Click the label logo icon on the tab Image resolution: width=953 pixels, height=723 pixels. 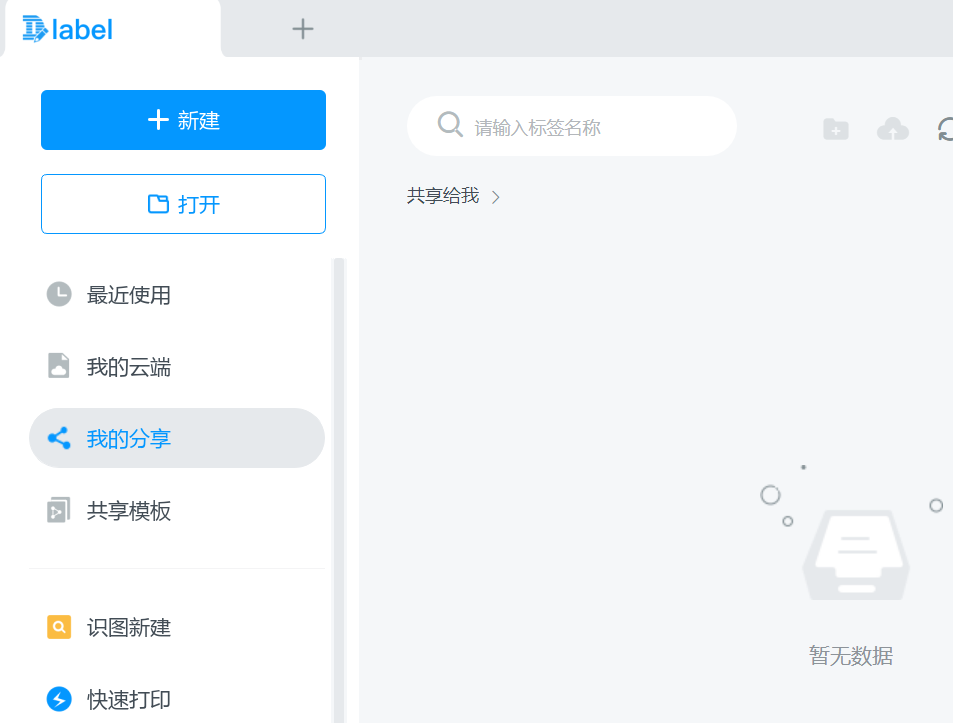click(33, 28)
